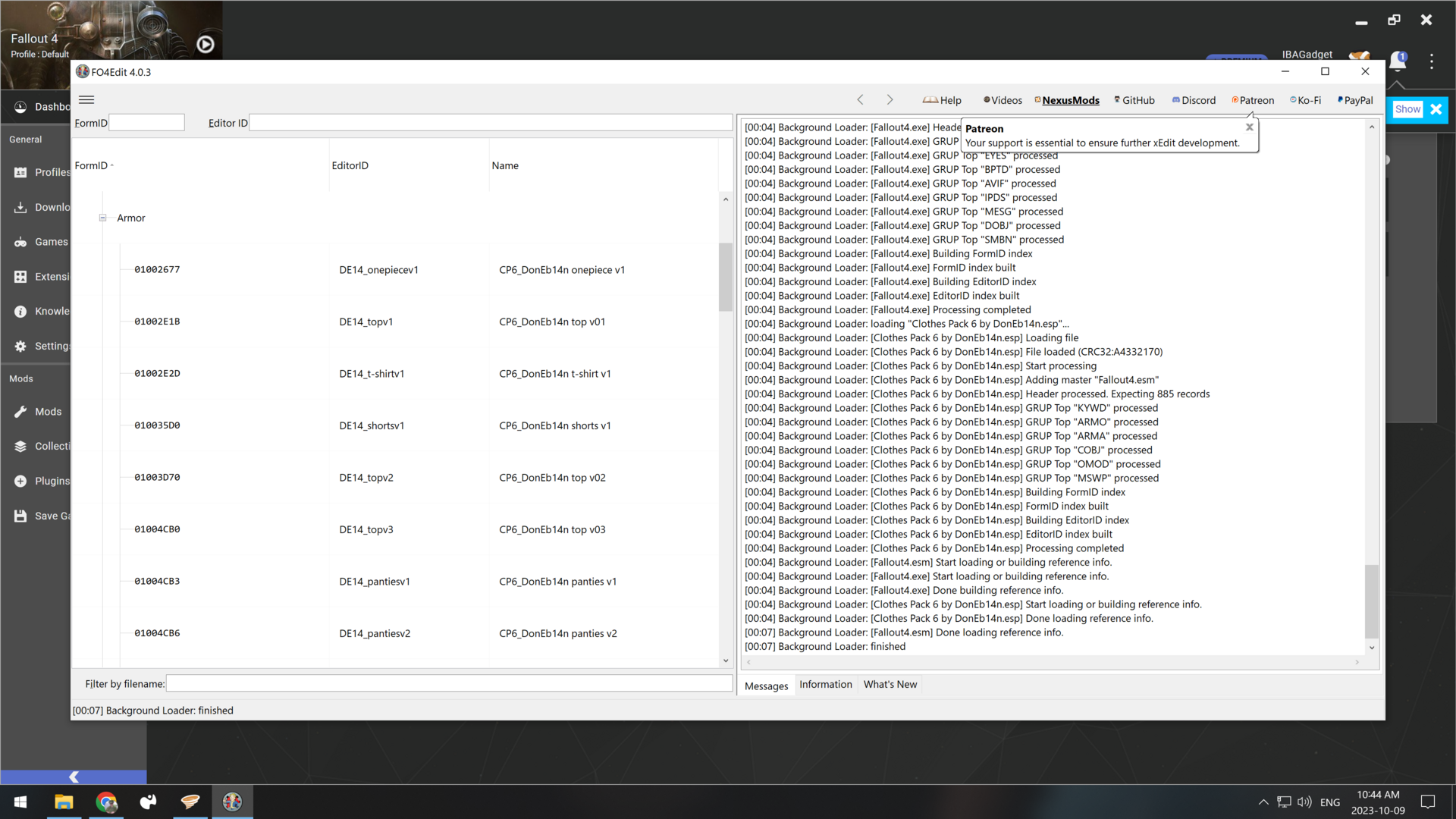The height and width of the screenshot is (819, 1456).
Task: Click message log scrollbar down arrow
Action: tap(1372, 648)
